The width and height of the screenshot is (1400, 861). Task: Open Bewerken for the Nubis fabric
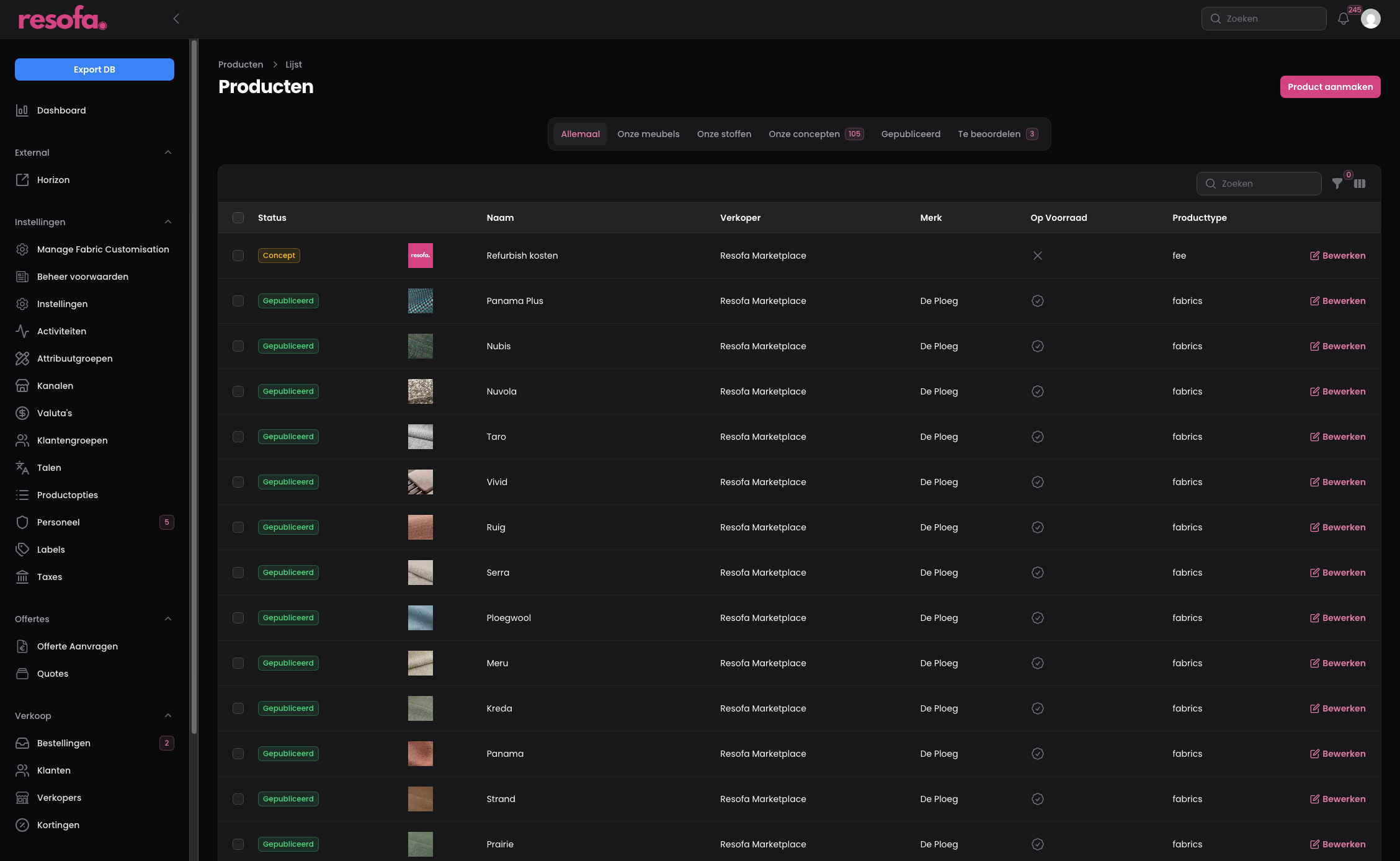1338,346
